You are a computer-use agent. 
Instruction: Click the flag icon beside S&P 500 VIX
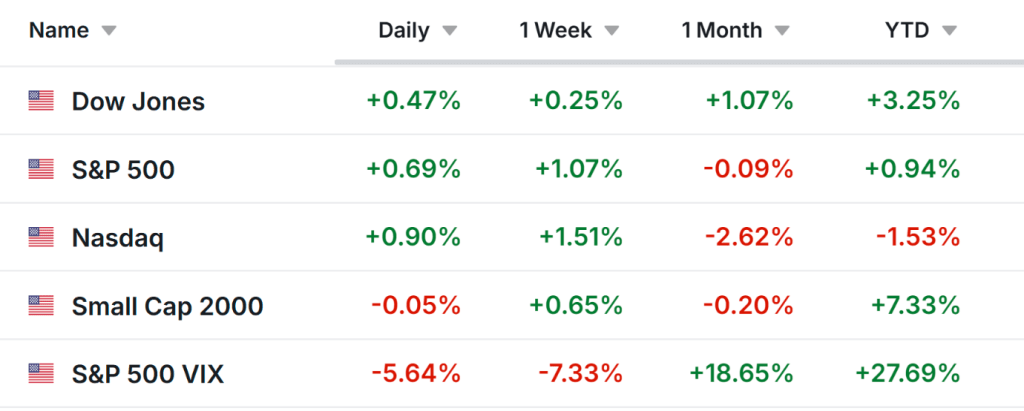[x=41, y=374]
